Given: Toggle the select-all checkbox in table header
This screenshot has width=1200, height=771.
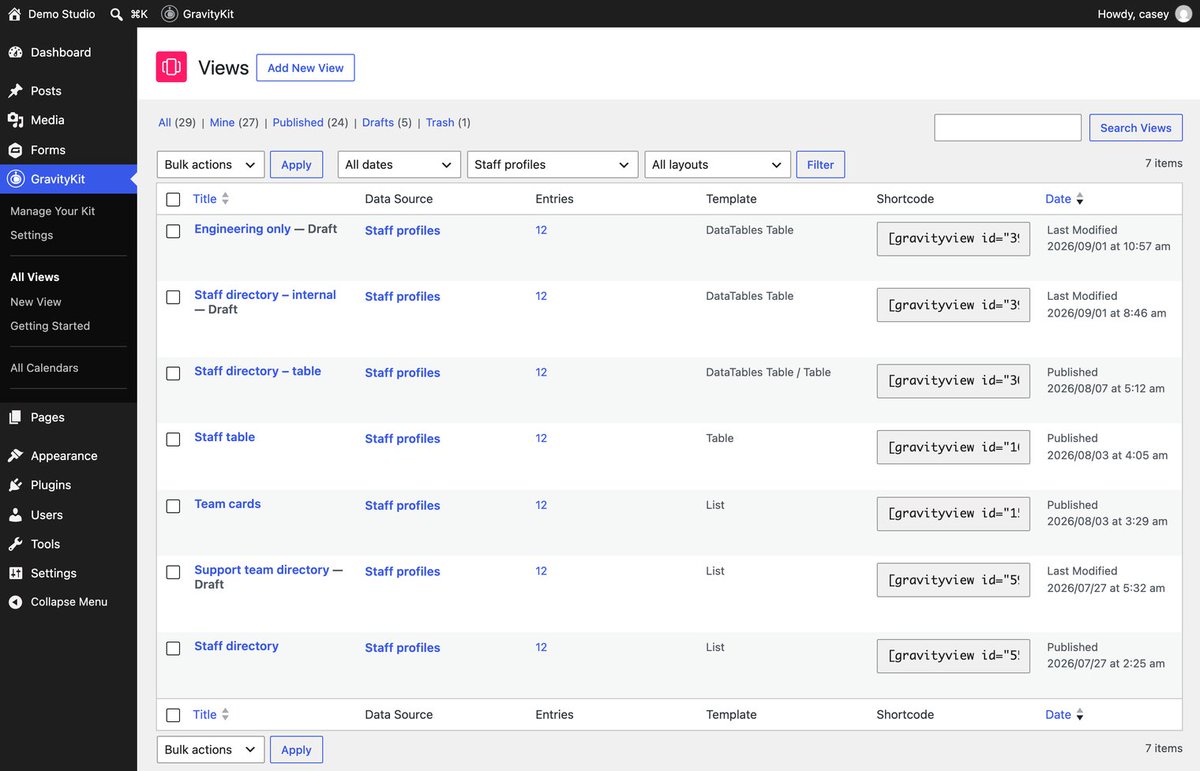Looking at the screenshot, I should pyautogui.click(x=173, y=200).
